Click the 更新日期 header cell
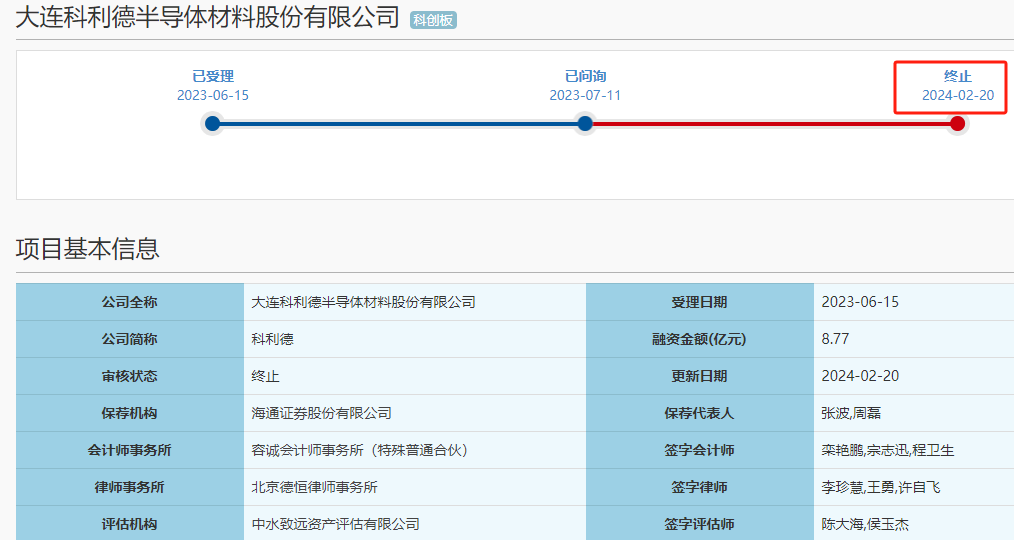The width and height of the screenshot is (1014, 540). point(699,376)
